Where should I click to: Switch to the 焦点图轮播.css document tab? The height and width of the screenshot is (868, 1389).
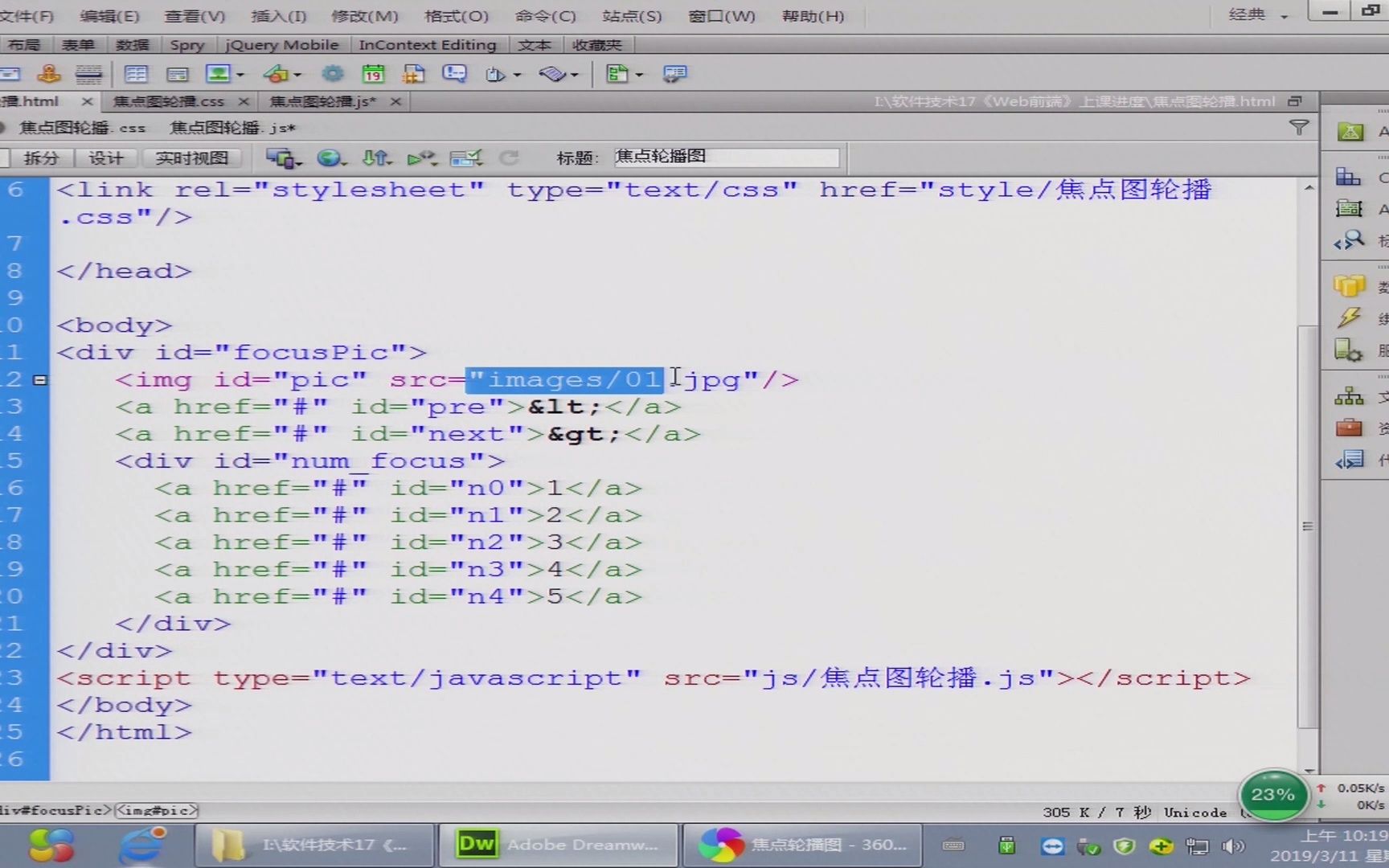click(x=168, y=101)
